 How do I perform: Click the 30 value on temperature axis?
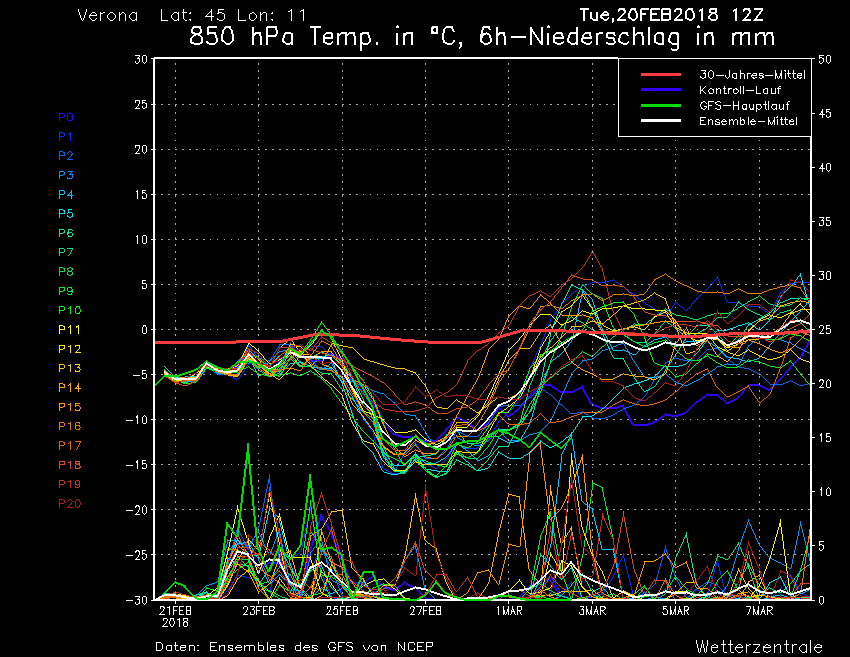click(x=141, y=59)
